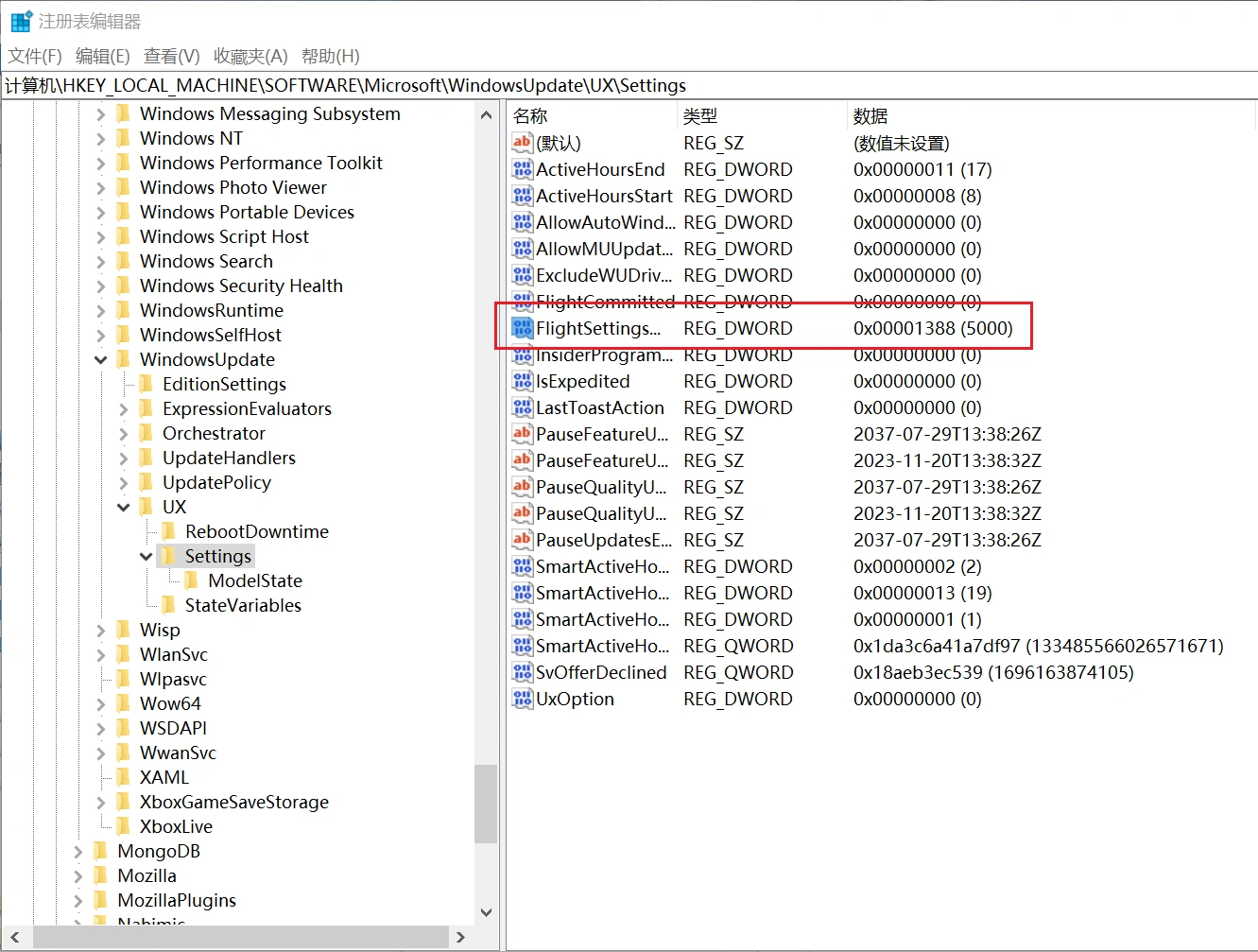Expand the MongoDB key node

coord(78,852)
